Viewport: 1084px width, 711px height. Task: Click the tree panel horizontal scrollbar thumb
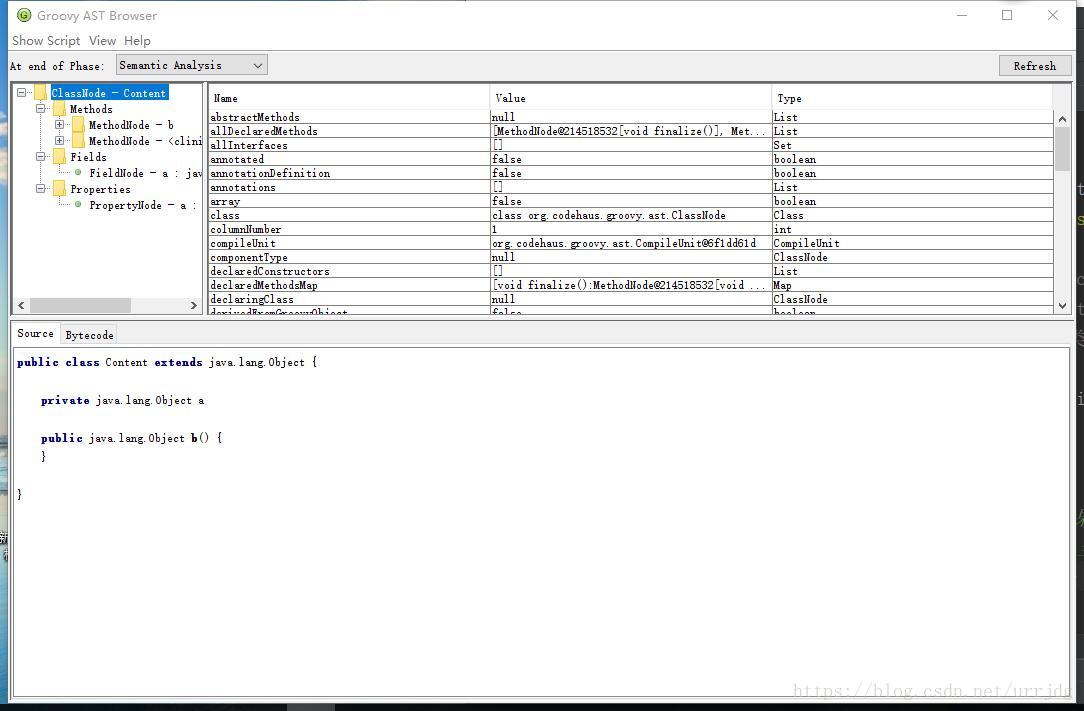(80, 305)
